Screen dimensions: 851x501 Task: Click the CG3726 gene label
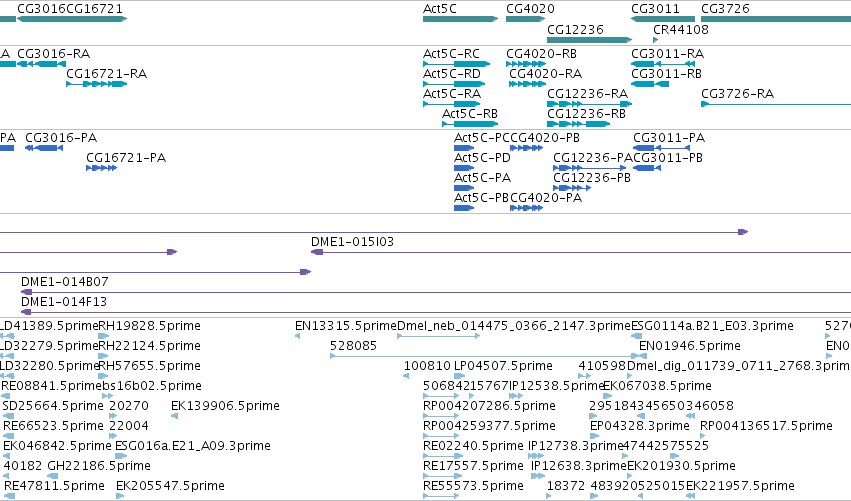725,9
